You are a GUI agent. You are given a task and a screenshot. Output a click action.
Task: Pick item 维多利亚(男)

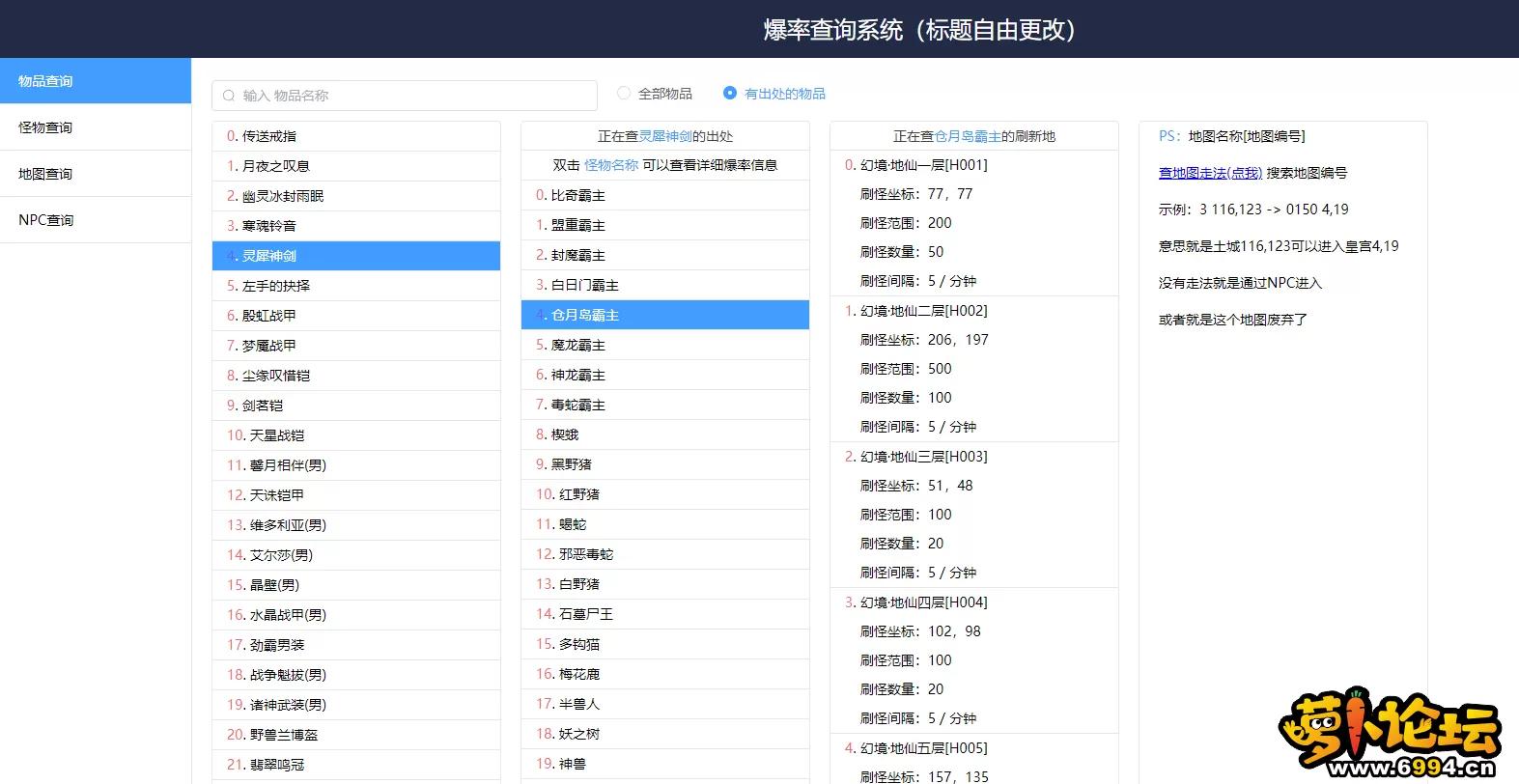click(x=356, y=525)
